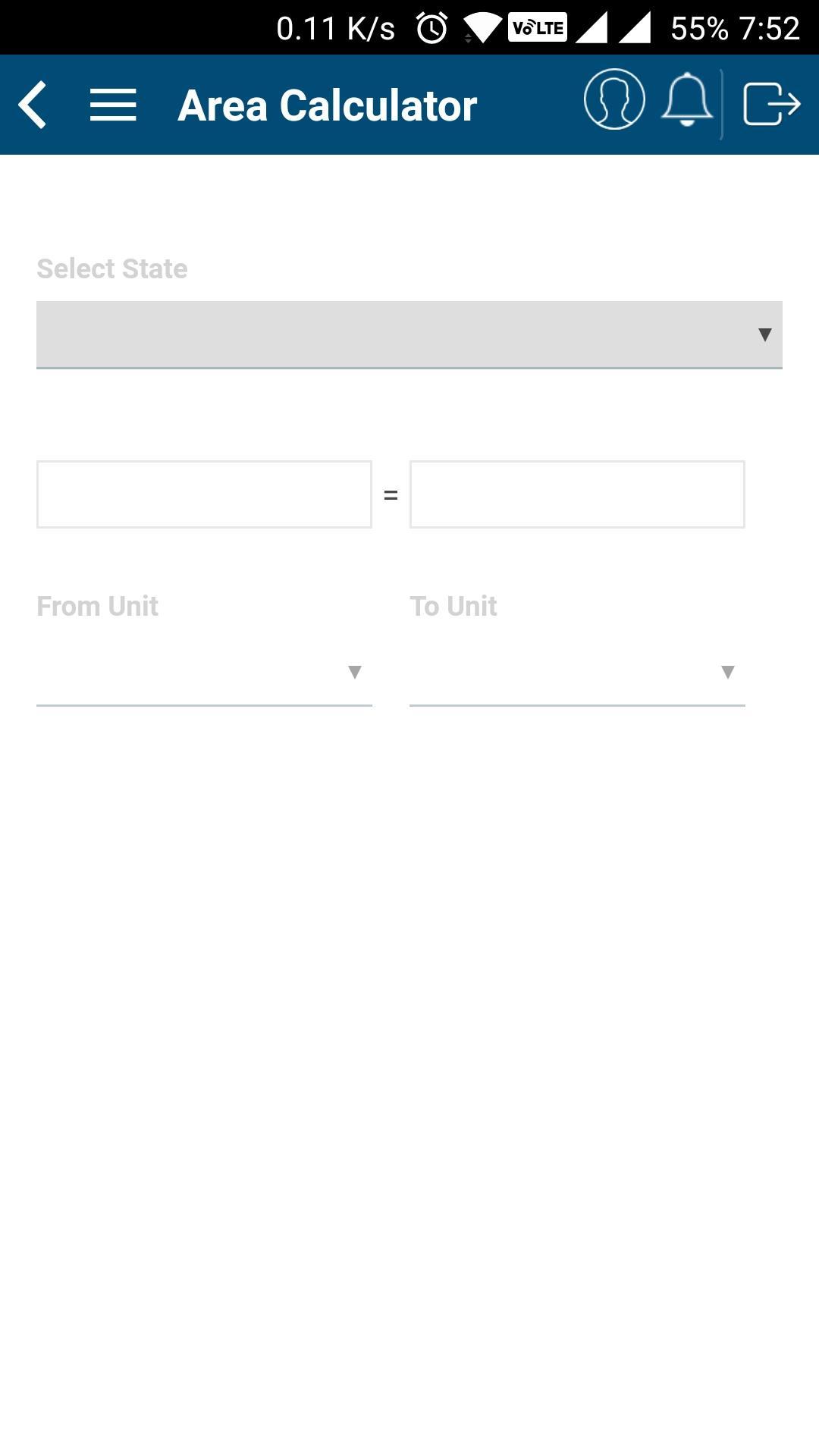The width and height of the screenshot is (819, 1456).
Task: Tap the logout icon
Action: click(x=771, y=104)
